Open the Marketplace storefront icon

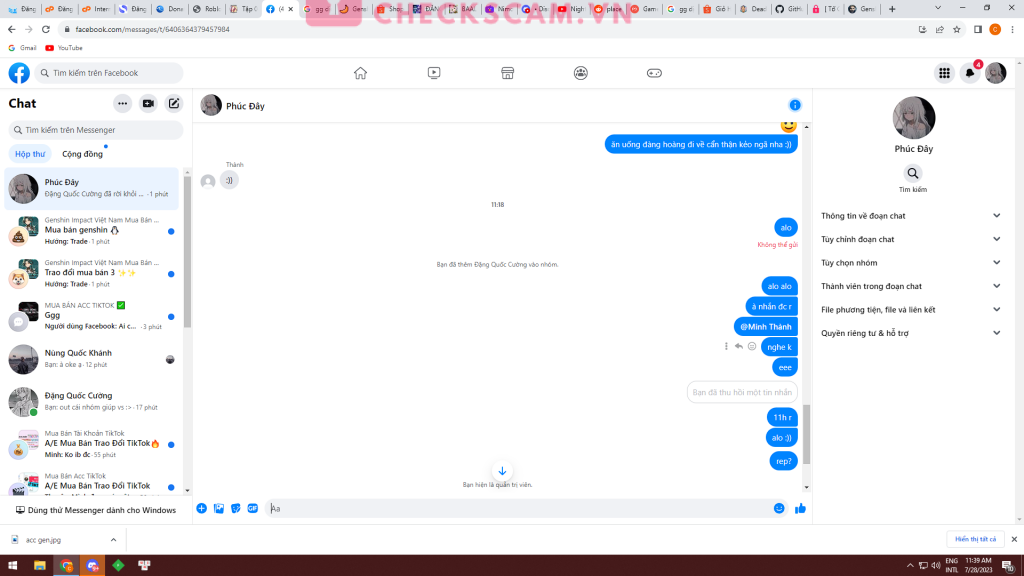(x=507, y=73)
